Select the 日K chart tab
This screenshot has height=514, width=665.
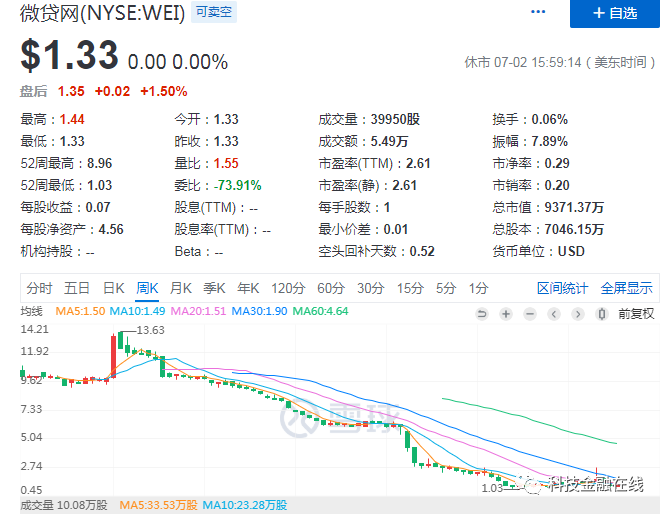pyautogui.click(x=114, y=288)
